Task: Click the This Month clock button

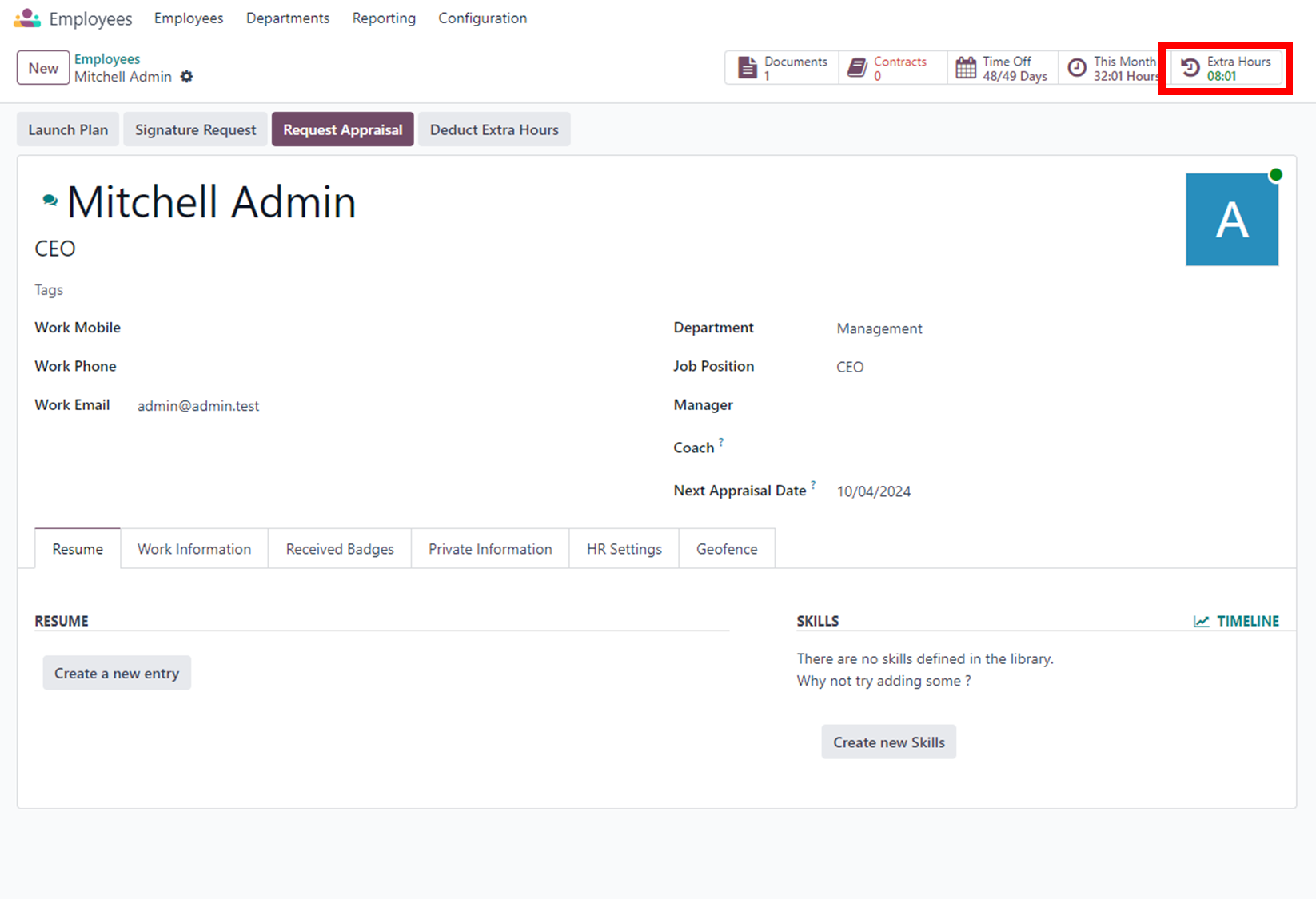Action: click(x=1113, y=68)
